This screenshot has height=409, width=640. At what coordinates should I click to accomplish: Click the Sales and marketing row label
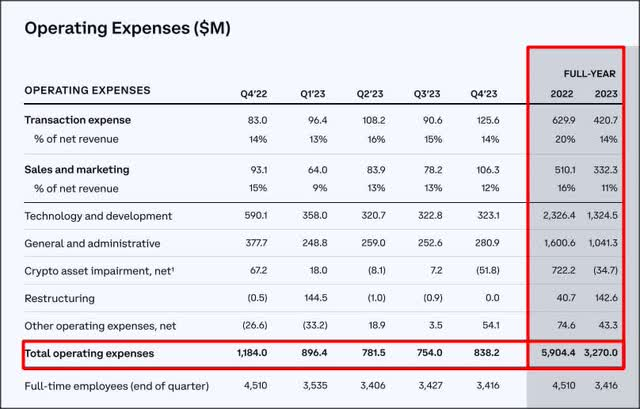(78, 169)
